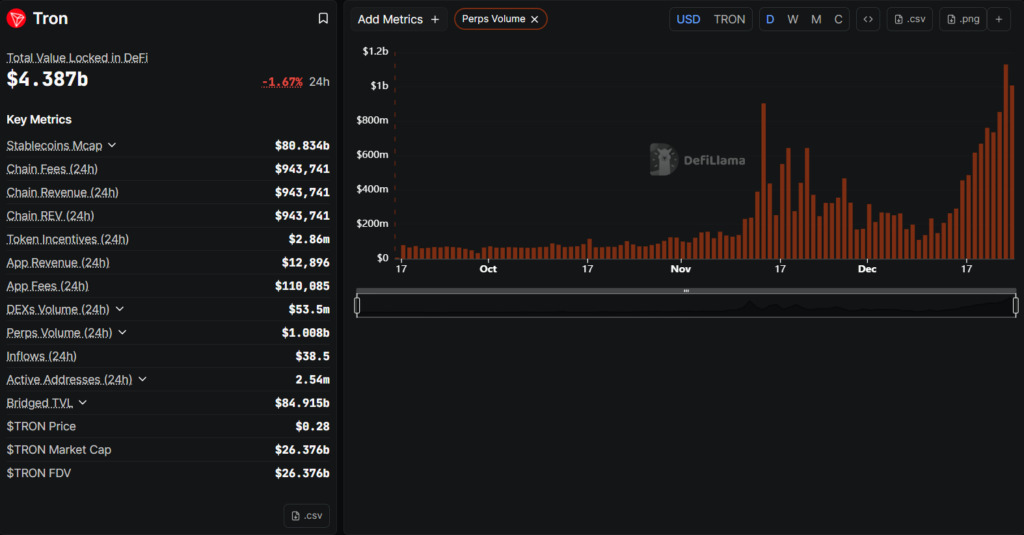1024x535 pixels.
Task: Click the $TRON FDV row label
Action: coord(39,474)
